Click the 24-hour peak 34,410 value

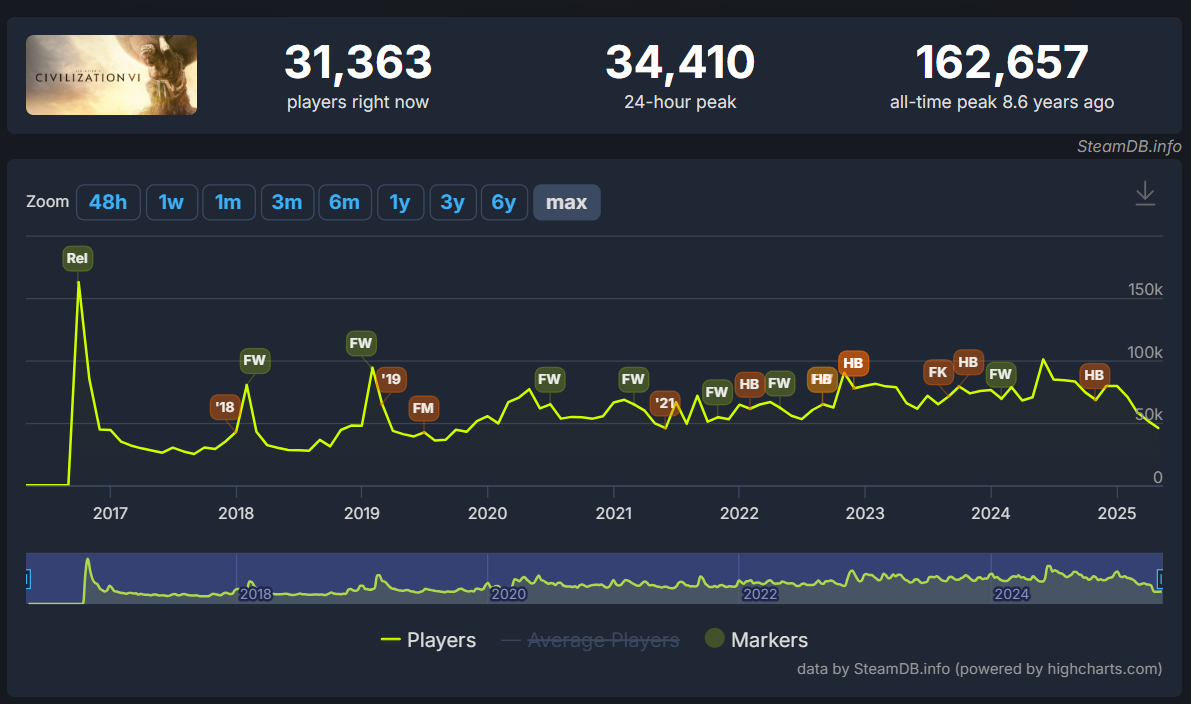pyautogui.click(x=680, y=62)
